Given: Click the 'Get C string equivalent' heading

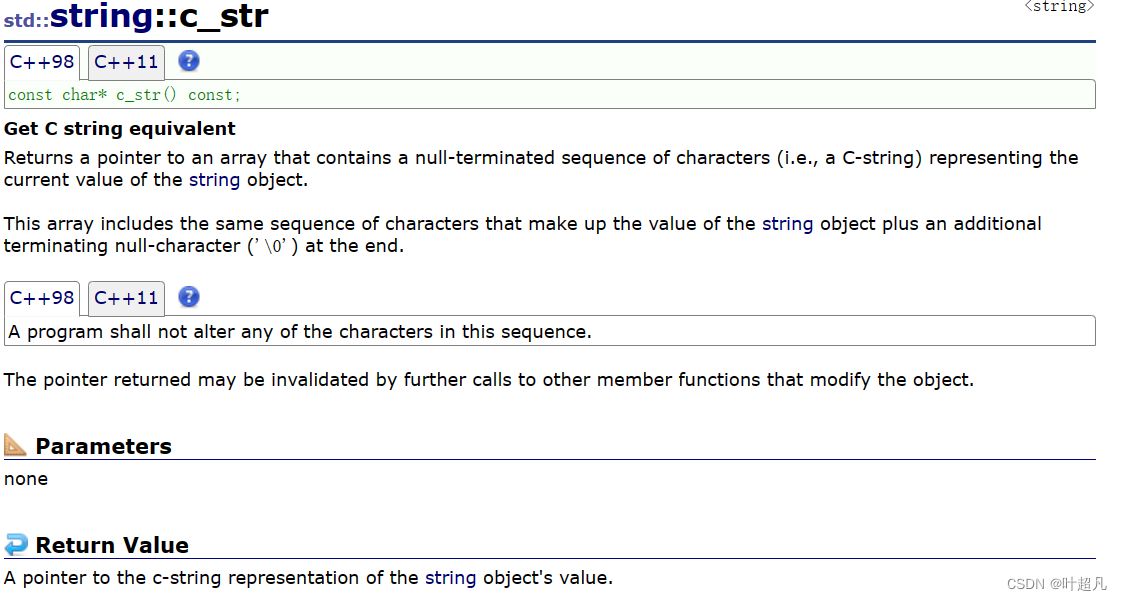Looking at the screenshot, I should point(120,128).
